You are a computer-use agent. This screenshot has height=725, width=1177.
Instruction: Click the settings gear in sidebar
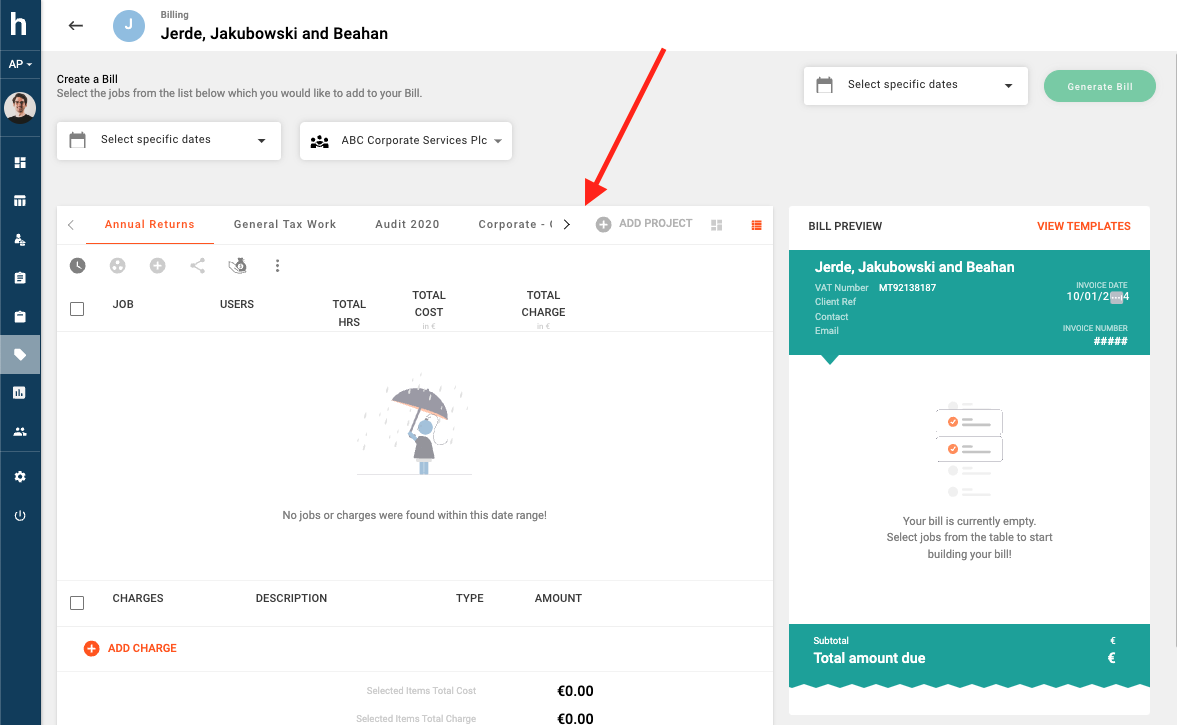[20, 477]
